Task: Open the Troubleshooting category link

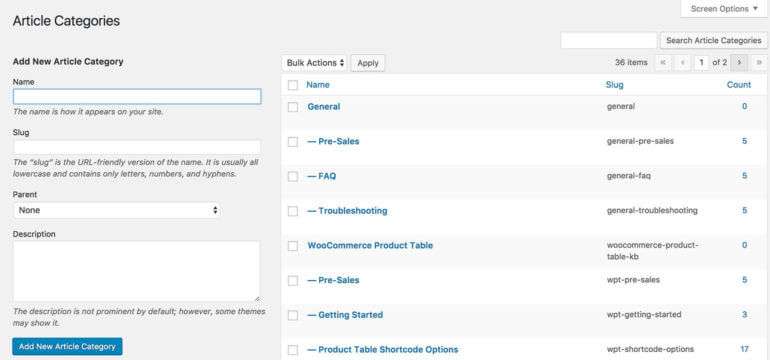Action: coord(347,211)
